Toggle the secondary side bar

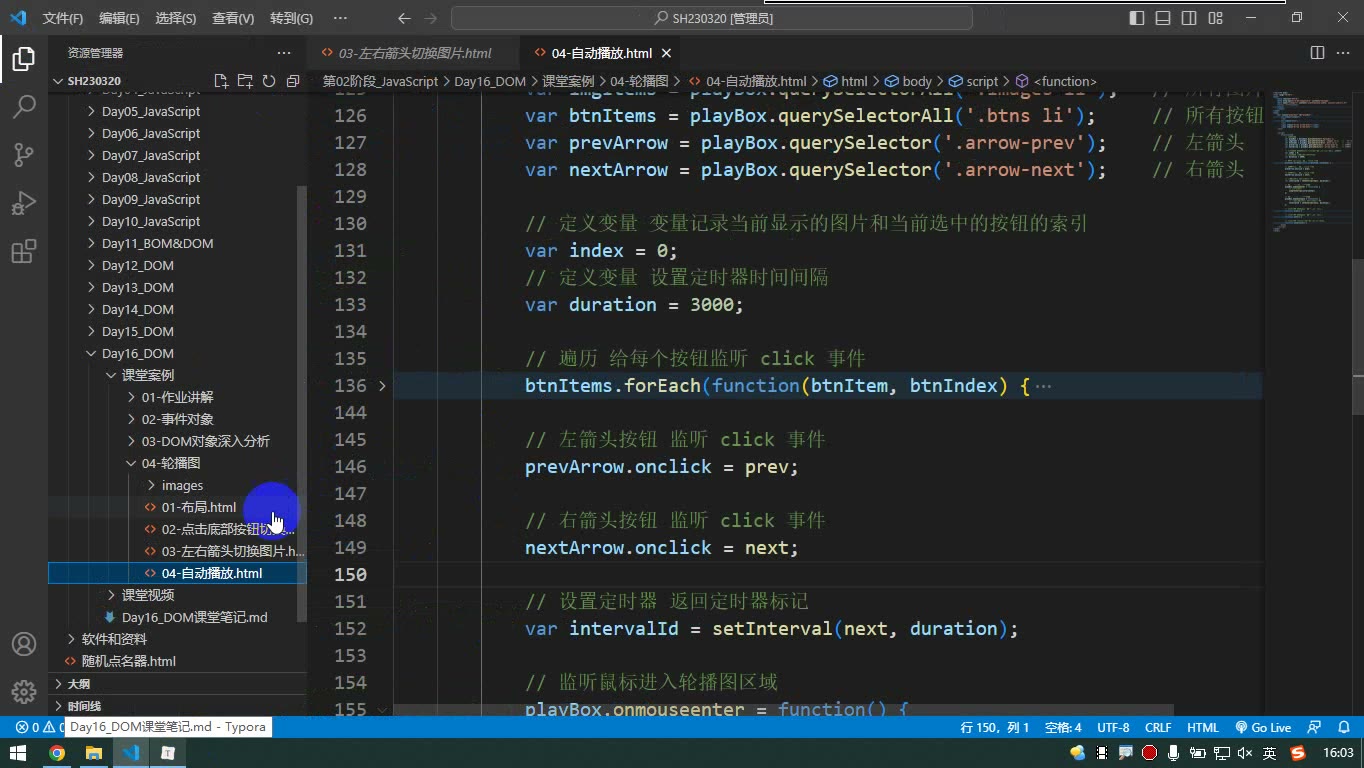click(1189, 18)
